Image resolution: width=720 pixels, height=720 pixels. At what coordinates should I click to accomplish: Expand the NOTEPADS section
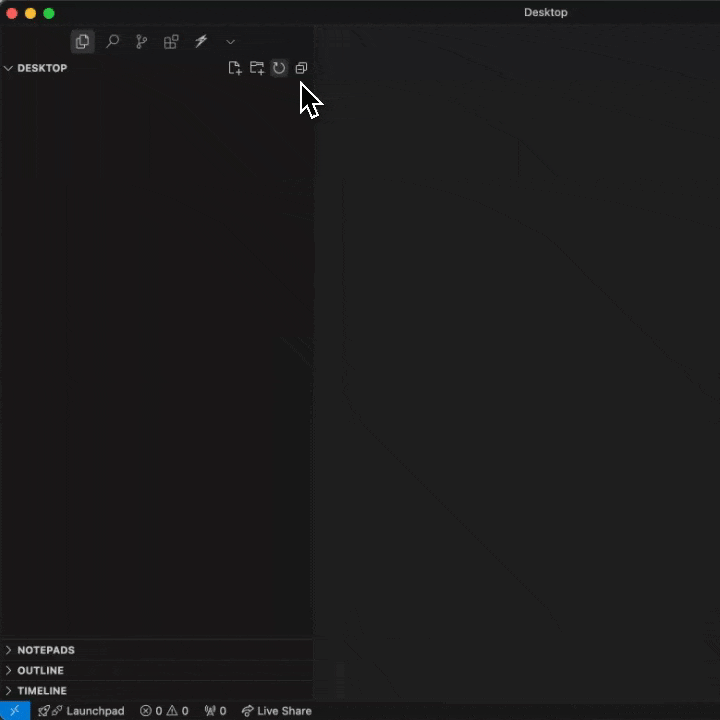(x=158, y=650)
